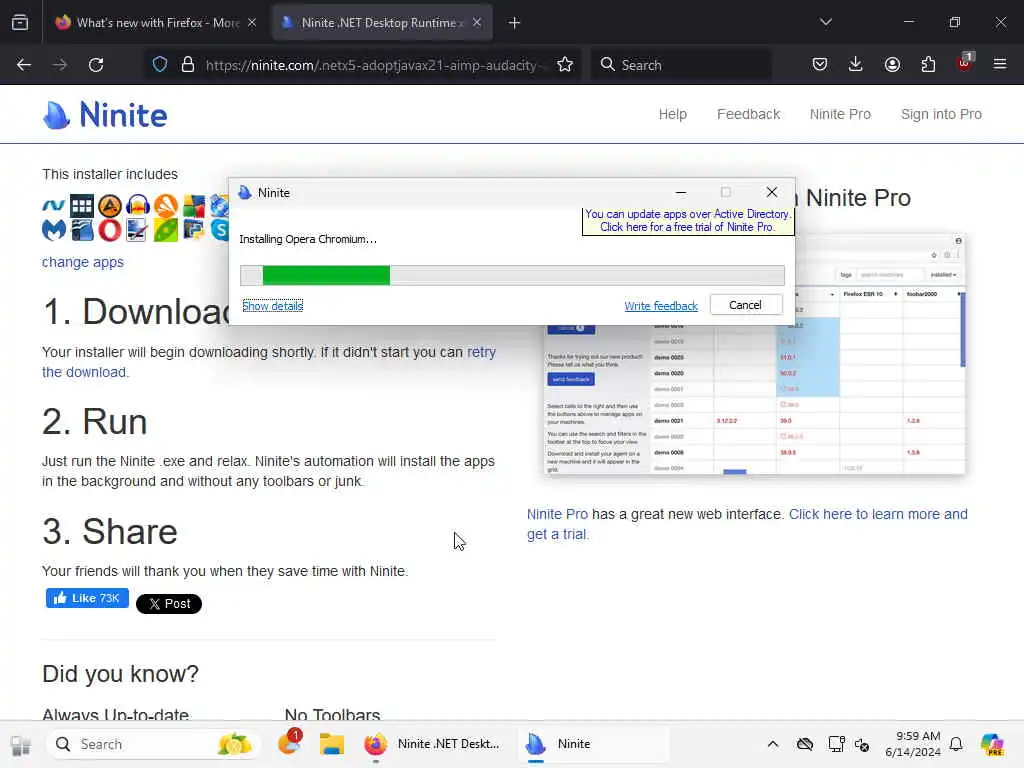Viewport: 1024px width, 768px height.
Task: Open the Ninite Pro blue text link
Action: coord(557,514)
